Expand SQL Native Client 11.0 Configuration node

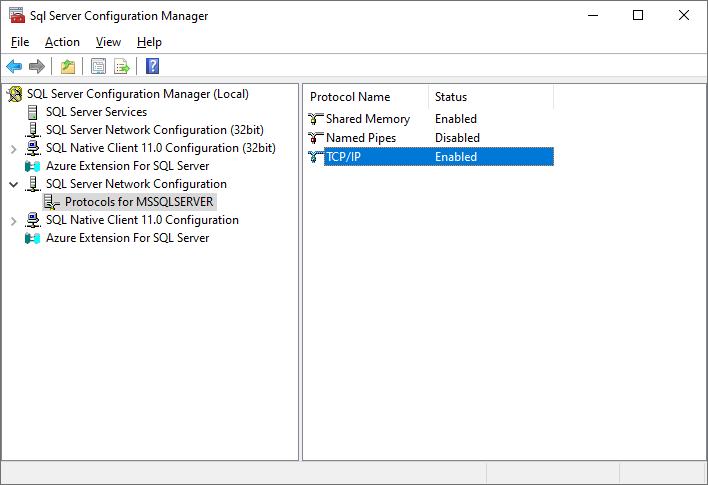click(x=14, y=221)
